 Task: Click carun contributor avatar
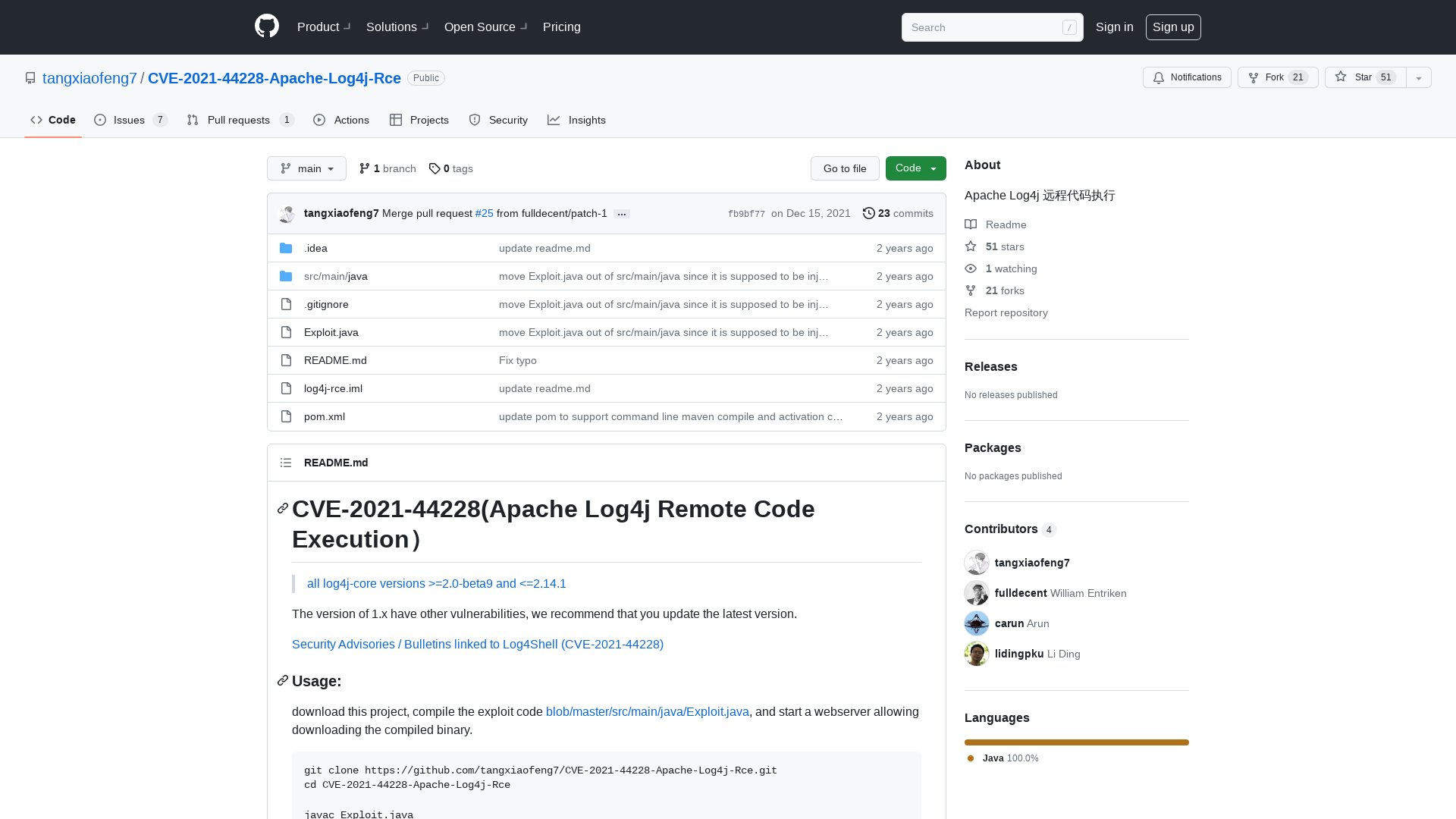(977, 623)
